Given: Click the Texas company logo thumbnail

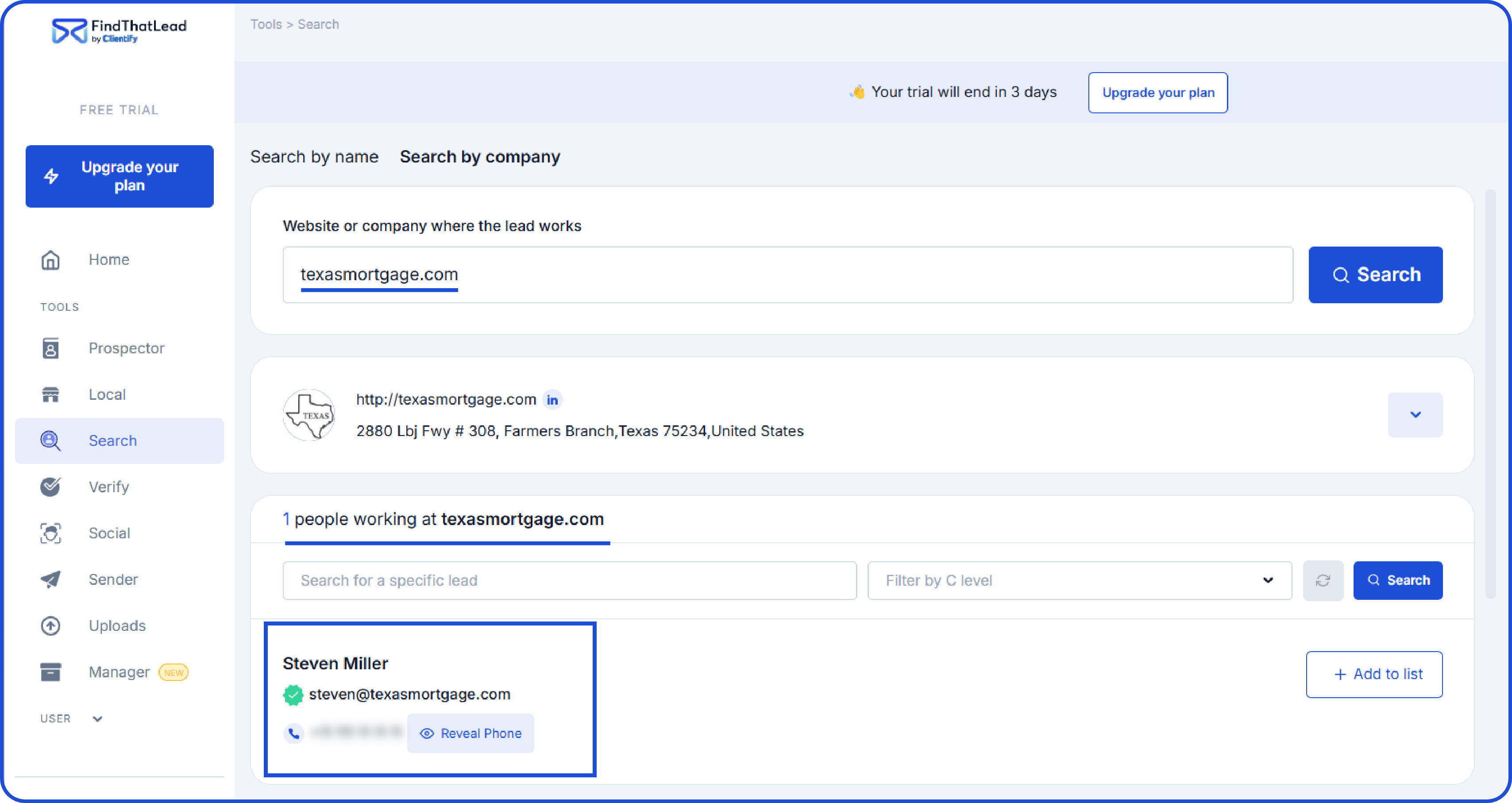Looking at the screenshot, I should pyautogui.click(x=309, y=415).
